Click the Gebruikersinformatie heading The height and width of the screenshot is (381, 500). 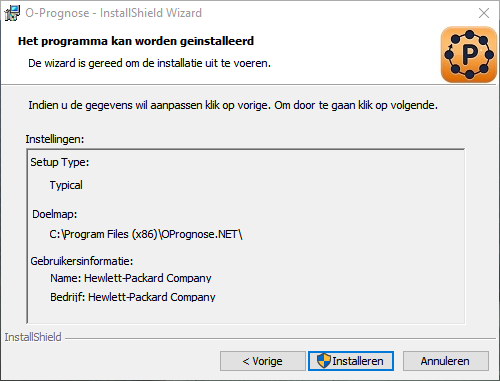[x=82, y=261]
